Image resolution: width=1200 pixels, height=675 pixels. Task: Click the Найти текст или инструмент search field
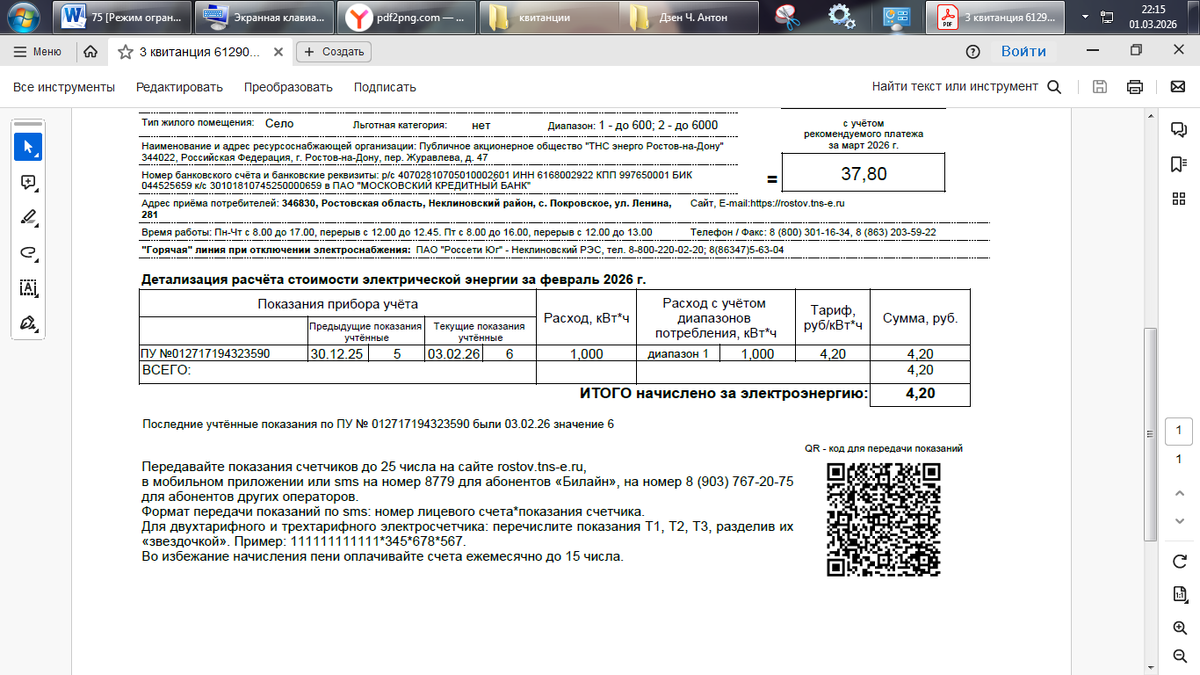pyautogui.click(x=954, y=87)
